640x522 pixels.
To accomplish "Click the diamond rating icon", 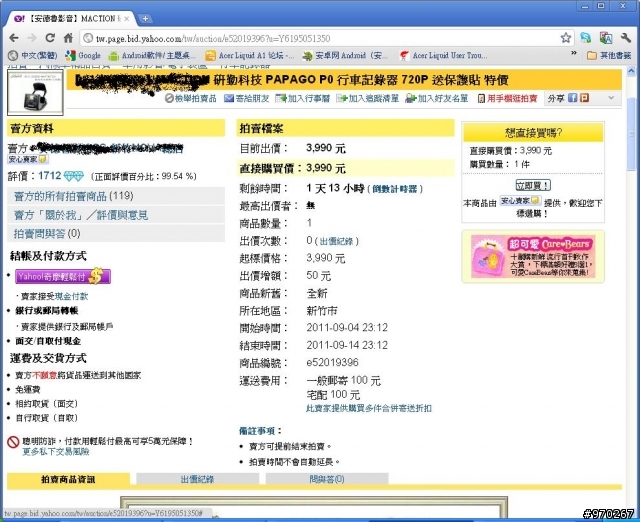I will tap(74, 176).
